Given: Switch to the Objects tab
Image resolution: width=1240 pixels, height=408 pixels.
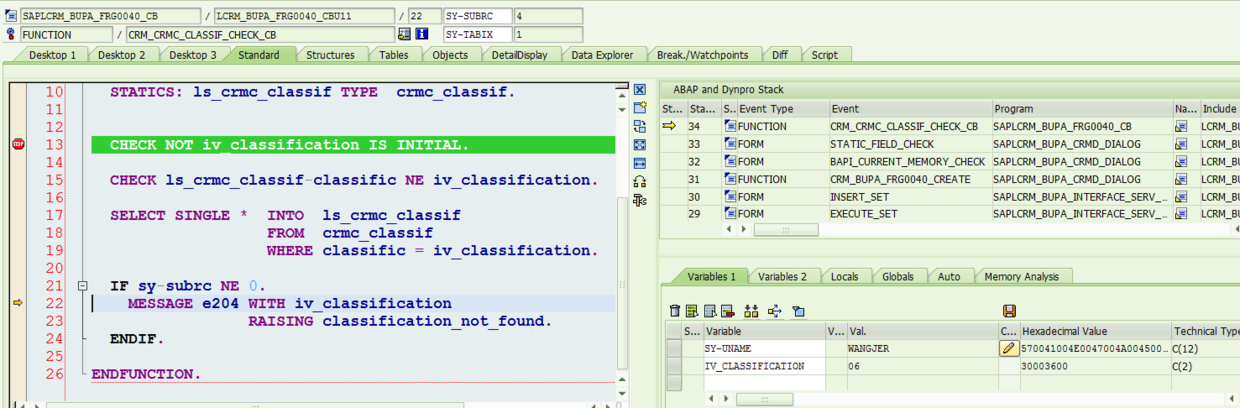Looking at the screenshot, I should [x=450, y=55].
